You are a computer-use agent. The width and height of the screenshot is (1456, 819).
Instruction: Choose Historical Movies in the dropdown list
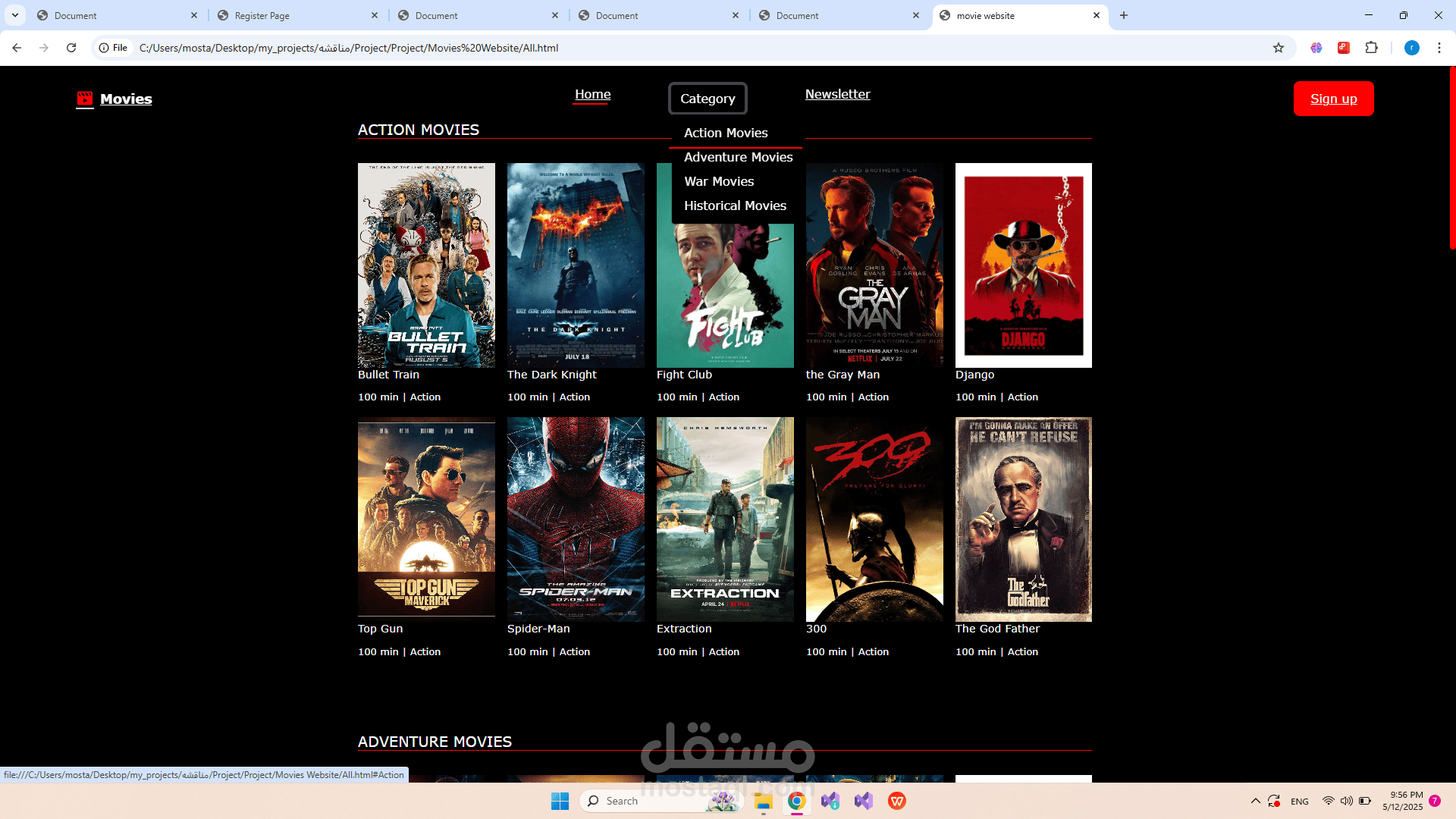[735, 206]
